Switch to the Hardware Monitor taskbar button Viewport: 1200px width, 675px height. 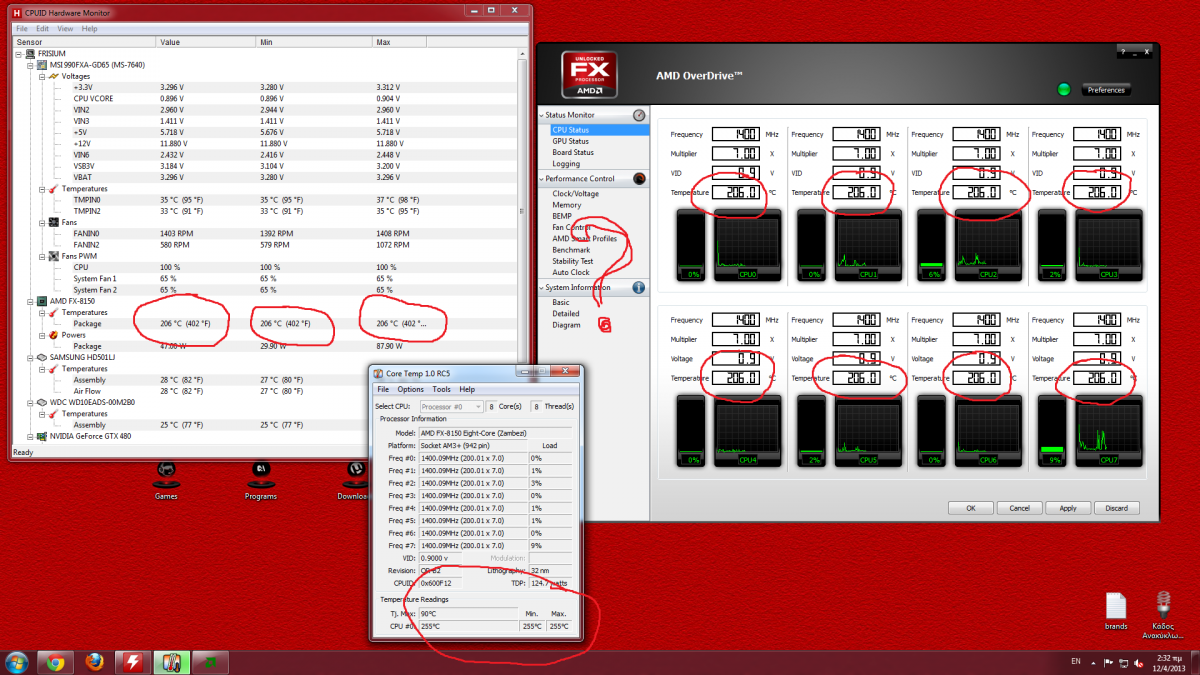tap(133, 662)
